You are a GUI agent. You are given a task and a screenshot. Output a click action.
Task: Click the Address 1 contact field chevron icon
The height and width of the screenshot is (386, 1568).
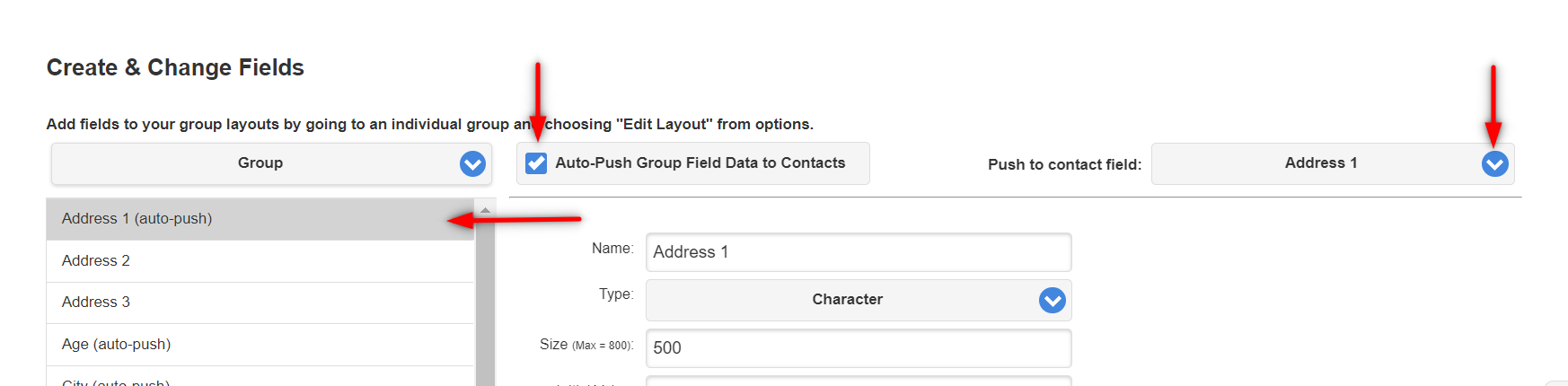coord(1494,163)
